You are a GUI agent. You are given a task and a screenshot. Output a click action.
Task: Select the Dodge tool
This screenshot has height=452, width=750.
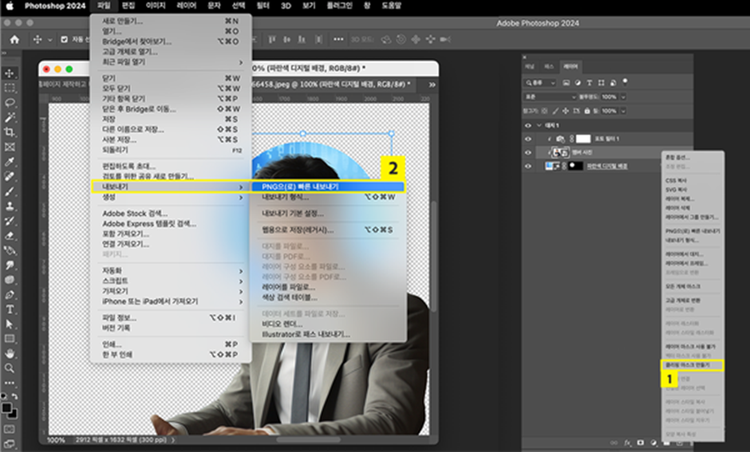click(x=10, y=280)
